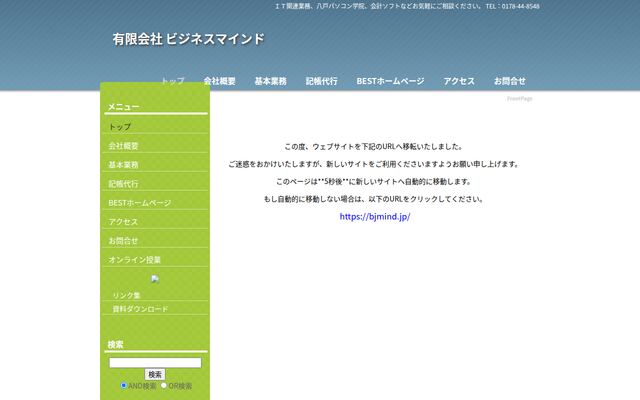Click the header text with TEL 0178-44-8548
This screenshot has height=400, width=640.
click(x=407, y=6)
